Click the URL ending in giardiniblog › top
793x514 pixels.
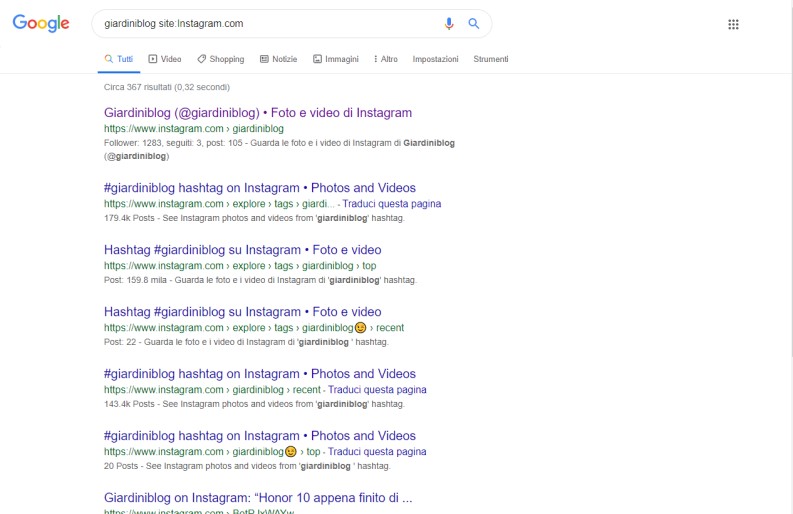(x=240, y=266)
